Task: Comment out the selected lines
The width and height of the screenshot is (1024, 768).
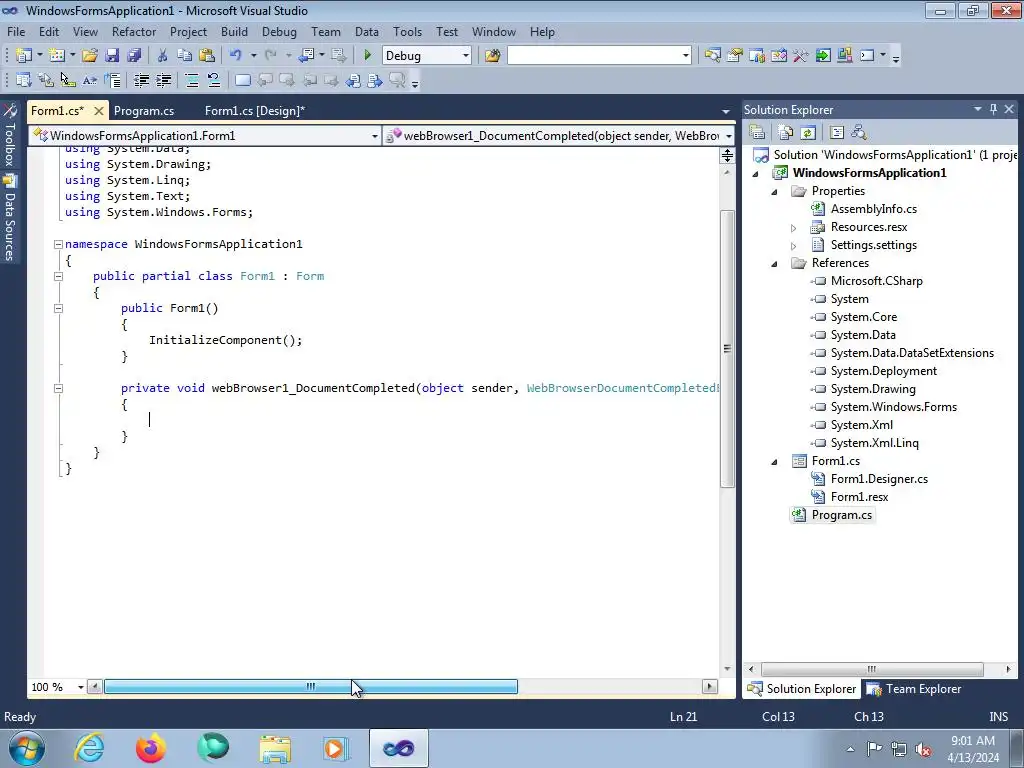Action: pyautogui.click(x=192, y=80)
